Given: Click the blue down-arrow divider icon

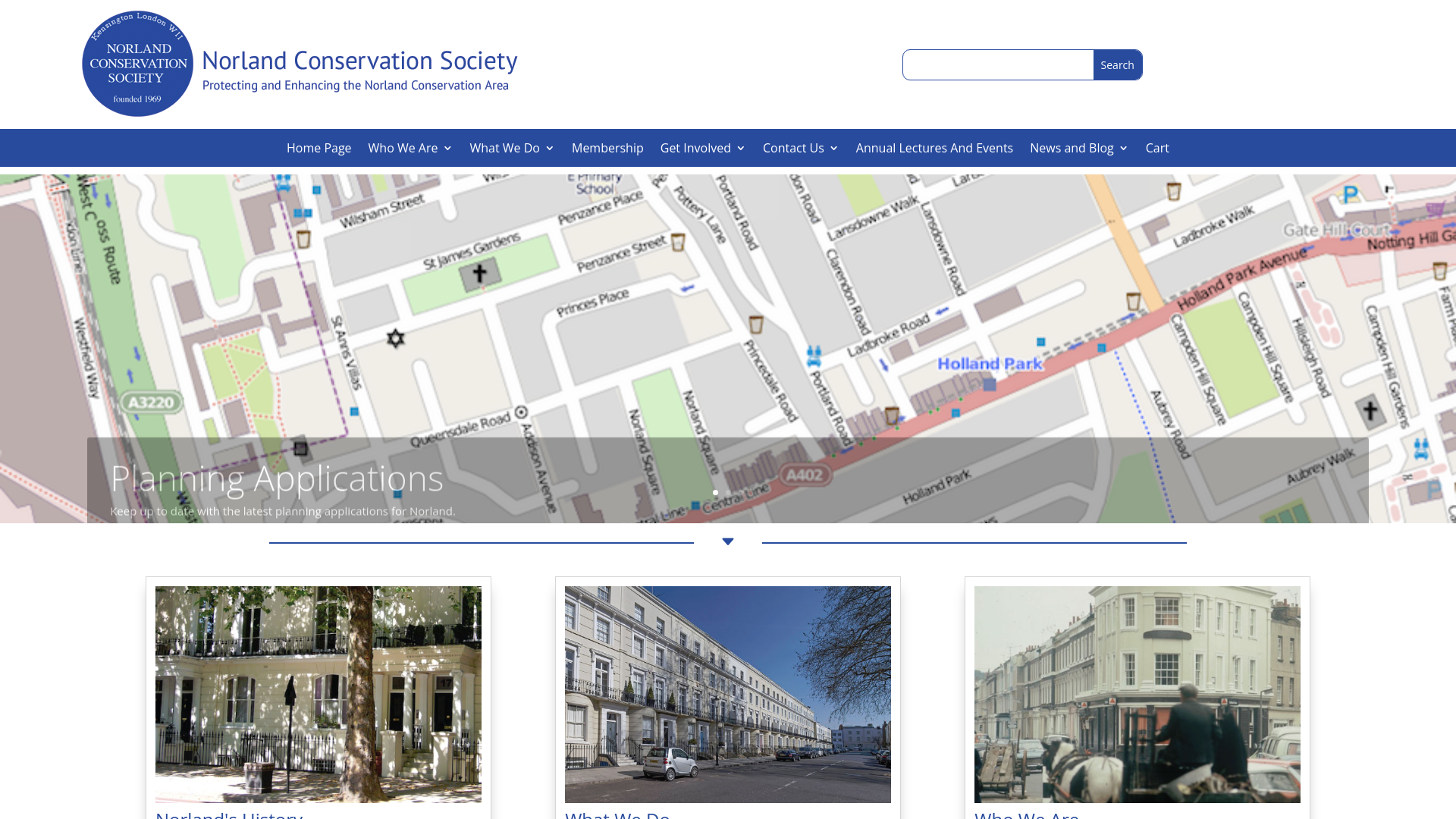Looking at the screenshot, I should point(728,541).
